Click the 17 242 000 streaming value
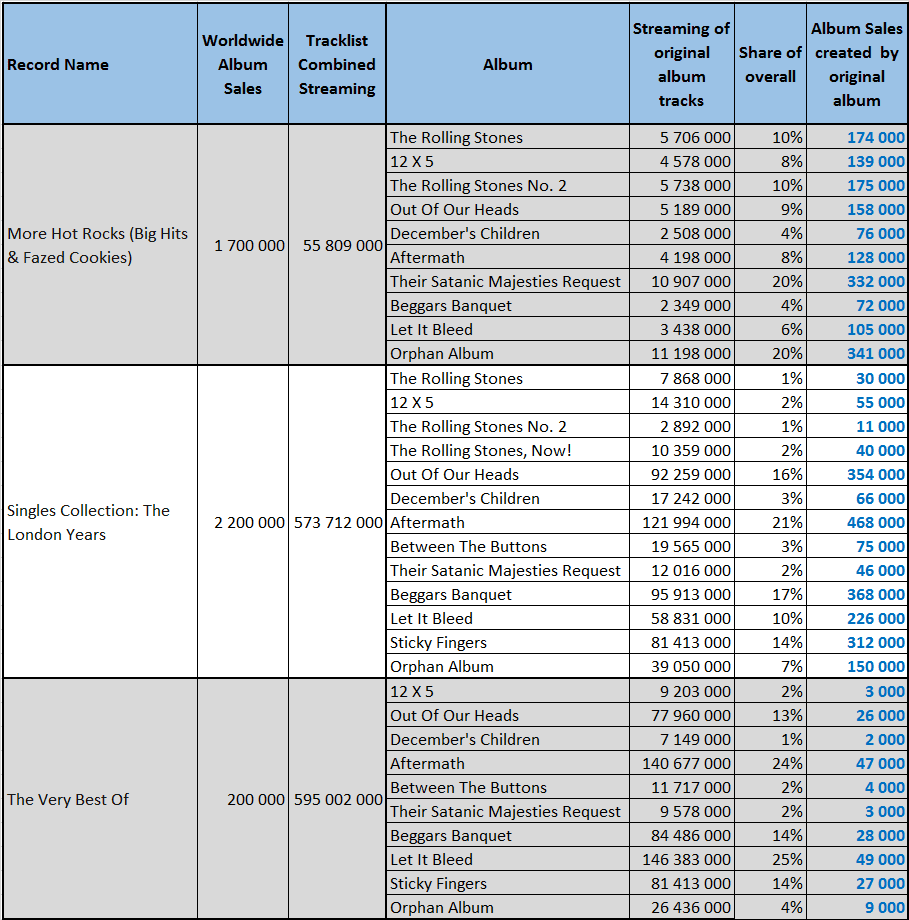 (691, 499)
